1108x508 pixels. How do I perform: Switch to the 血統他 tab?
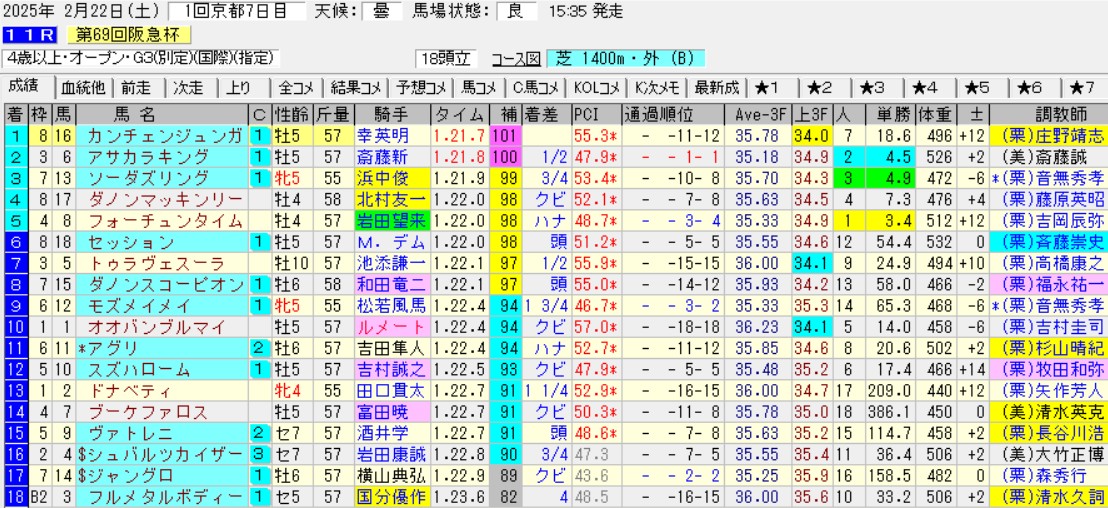click(83, 87)
